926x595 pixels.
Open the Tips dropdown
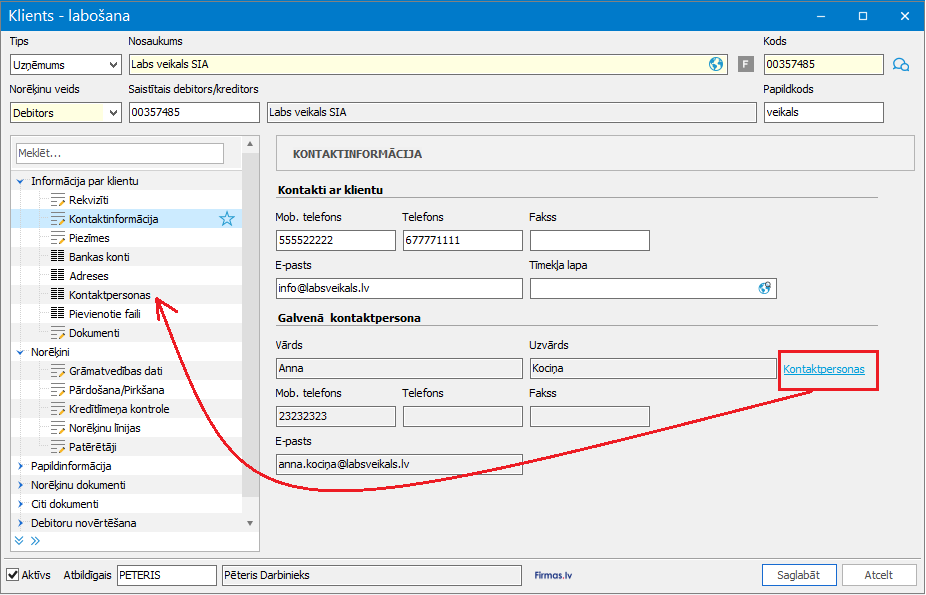112,65
